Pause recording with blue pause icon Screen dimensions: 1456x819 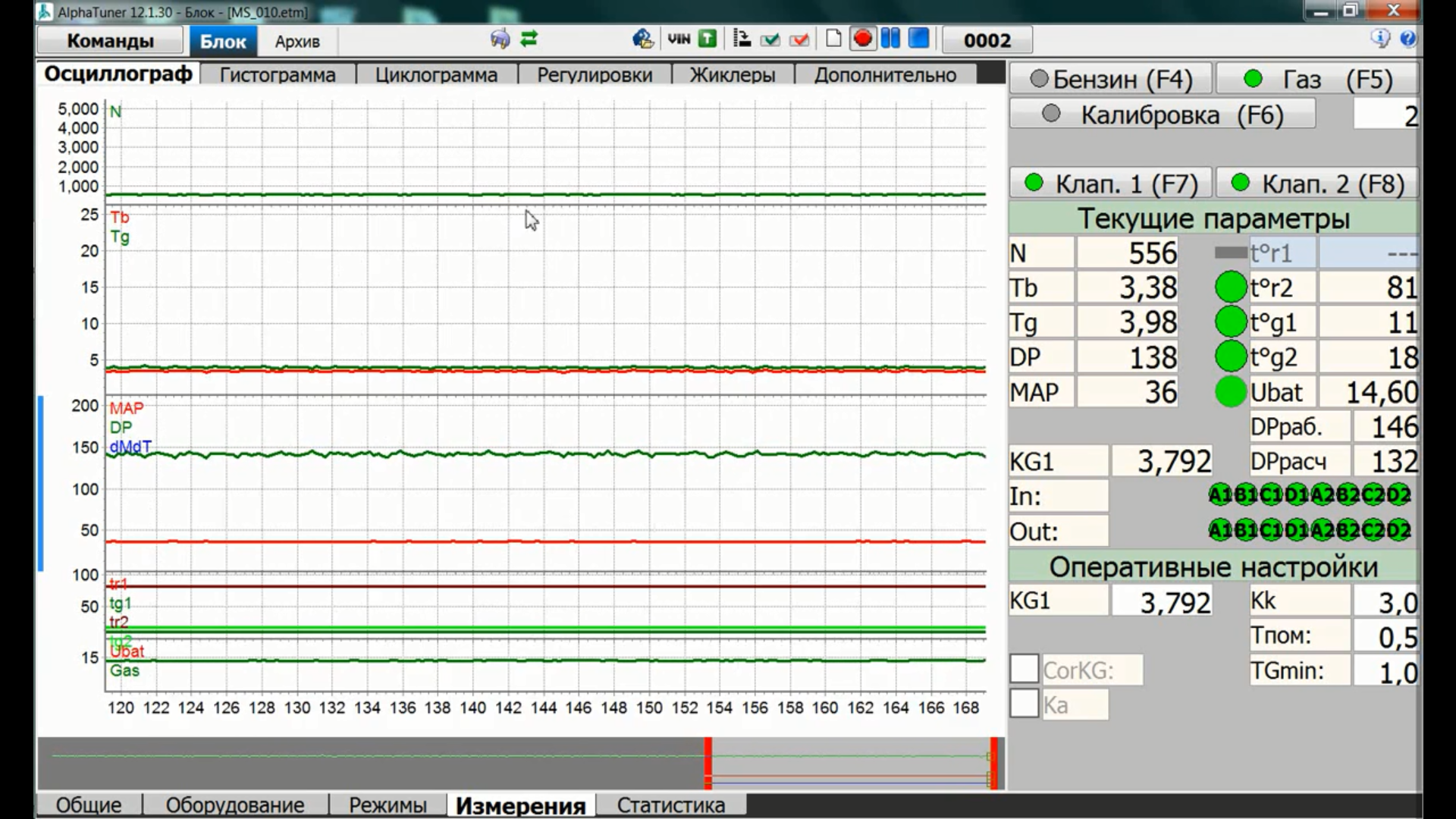coord(890,39)
